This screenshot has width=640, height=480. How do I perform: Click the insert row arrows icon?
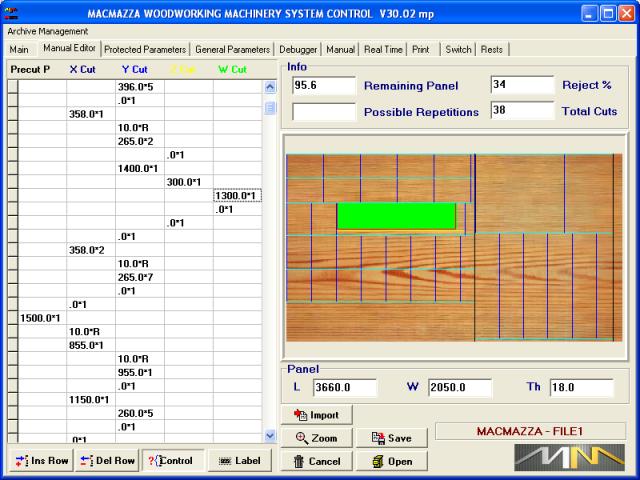click(22, 461)
